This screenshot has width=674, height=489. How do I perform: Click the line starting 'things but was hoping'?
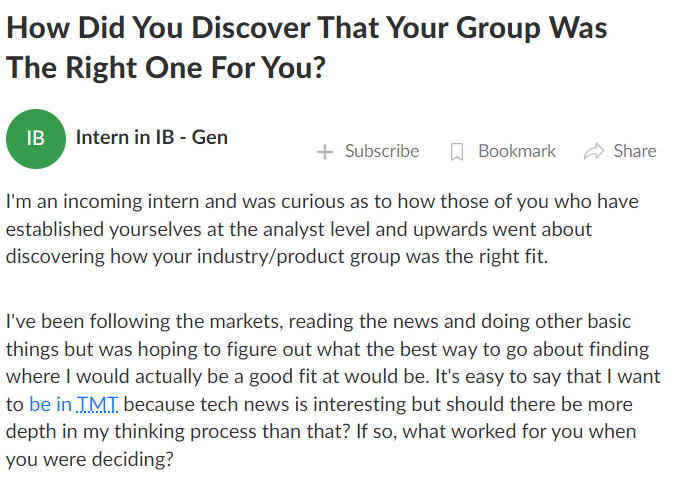[328, 349]
